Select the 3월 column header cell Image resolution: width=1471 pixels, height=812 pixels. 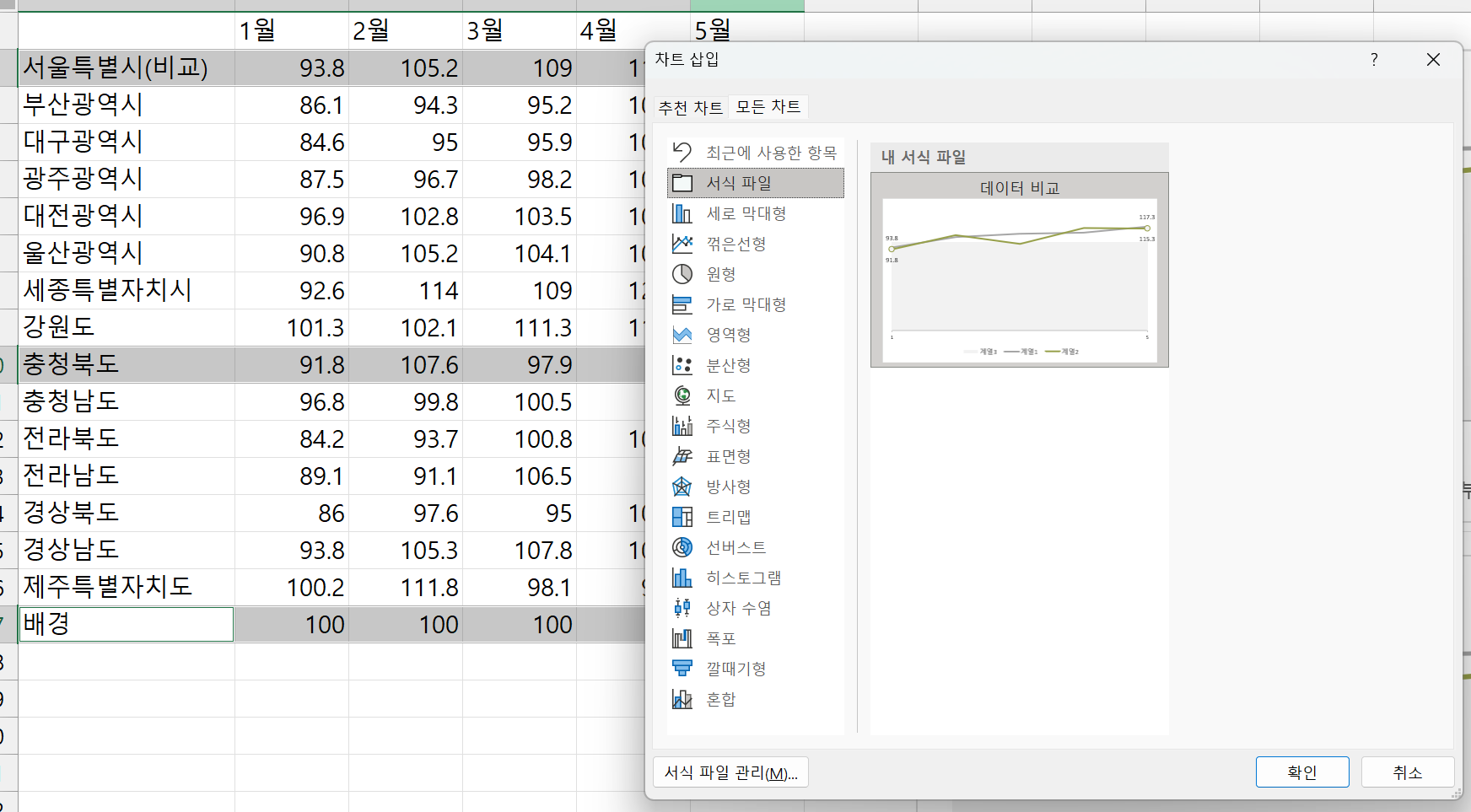click(x=520, y=30)
